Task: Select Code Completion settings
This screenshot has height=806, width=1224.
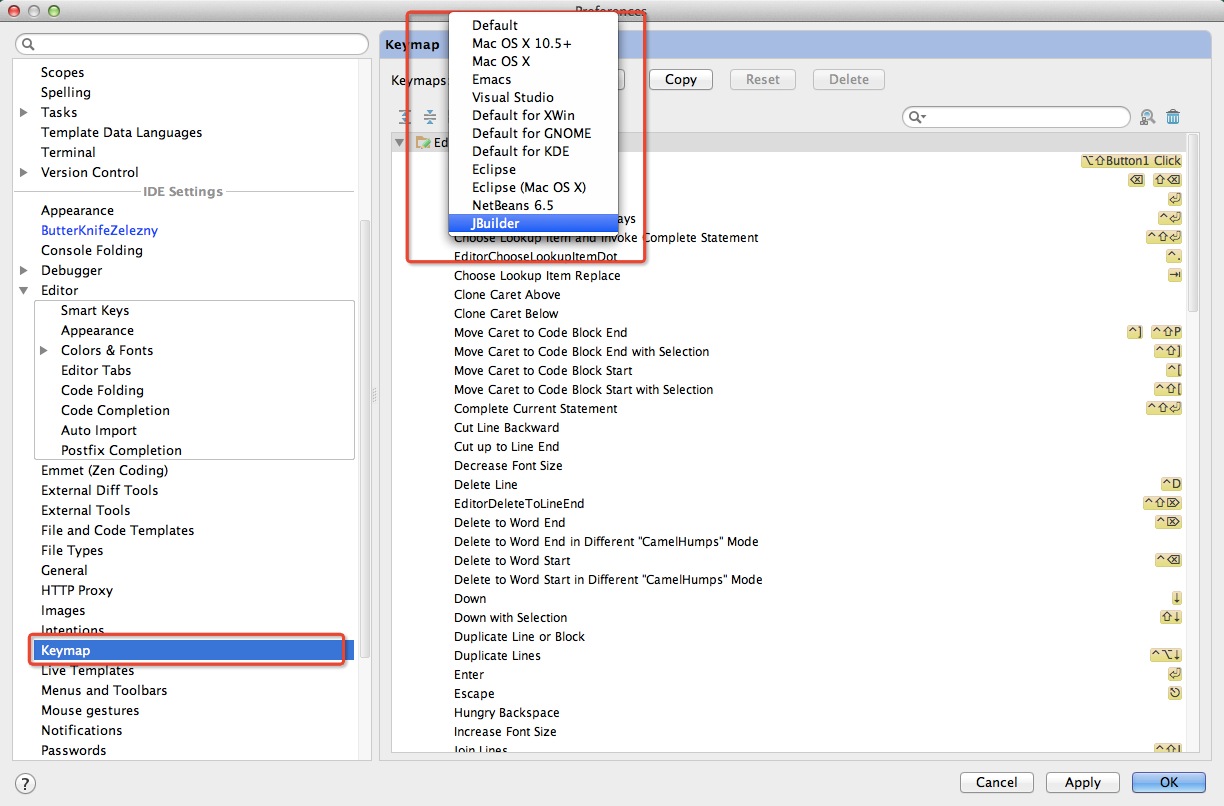Action: (115, 410)
